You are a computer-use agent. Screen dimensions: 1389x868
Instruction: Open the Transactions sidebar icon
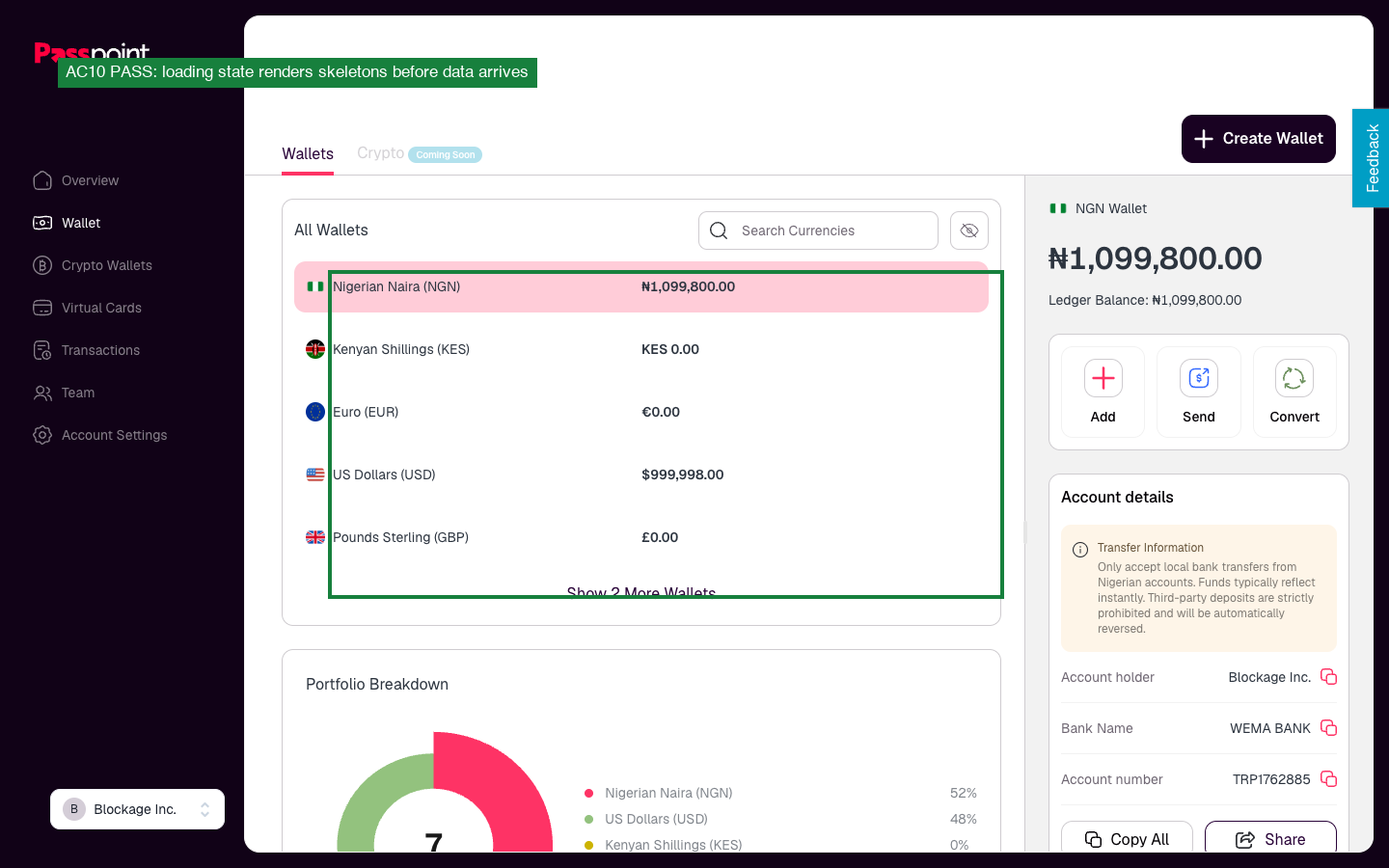tap(42, 350)
